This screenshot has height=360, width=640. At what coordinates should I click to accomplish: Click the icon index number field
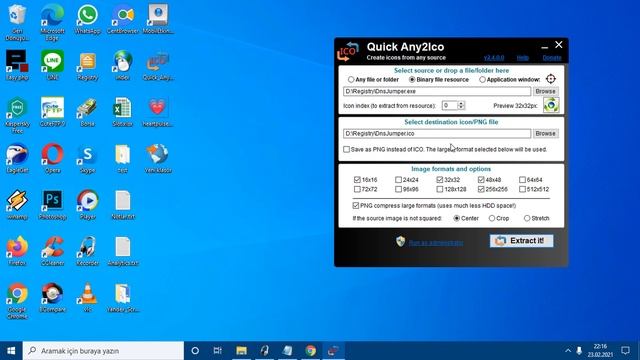pos(449,105)
